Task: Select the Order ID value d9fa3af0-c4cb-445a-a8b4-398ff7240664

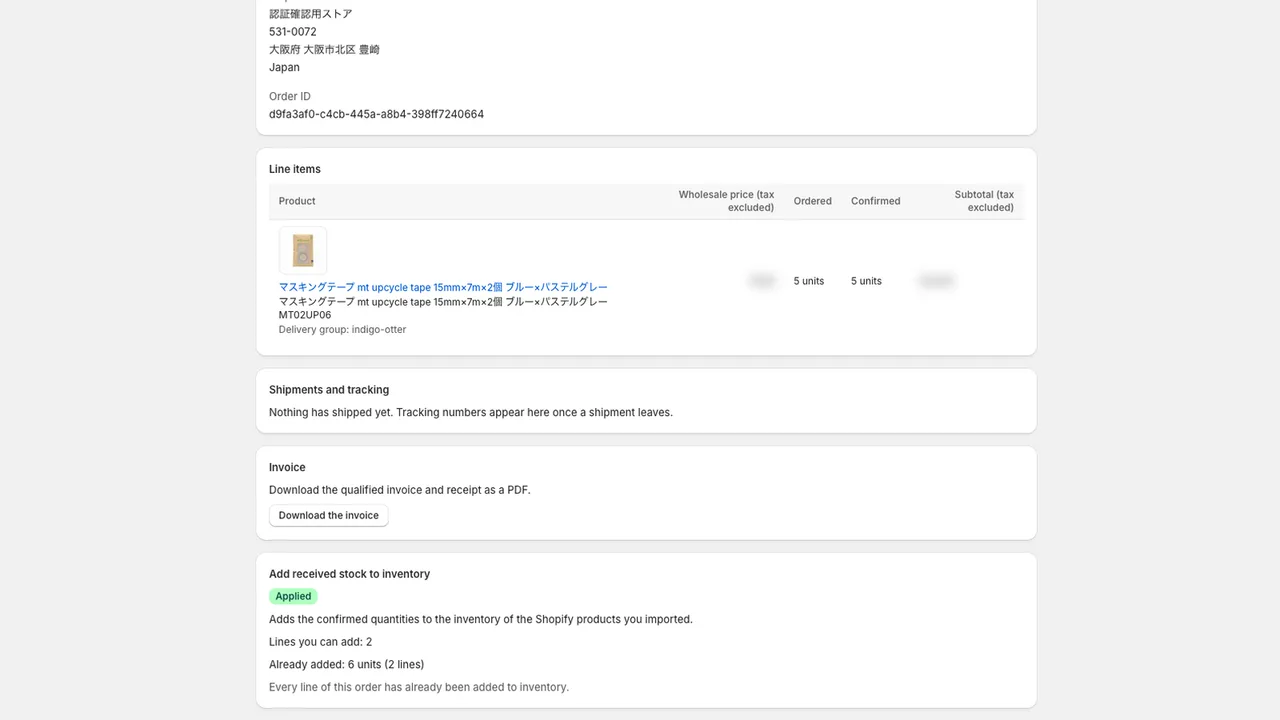Action: pos(376,114)
